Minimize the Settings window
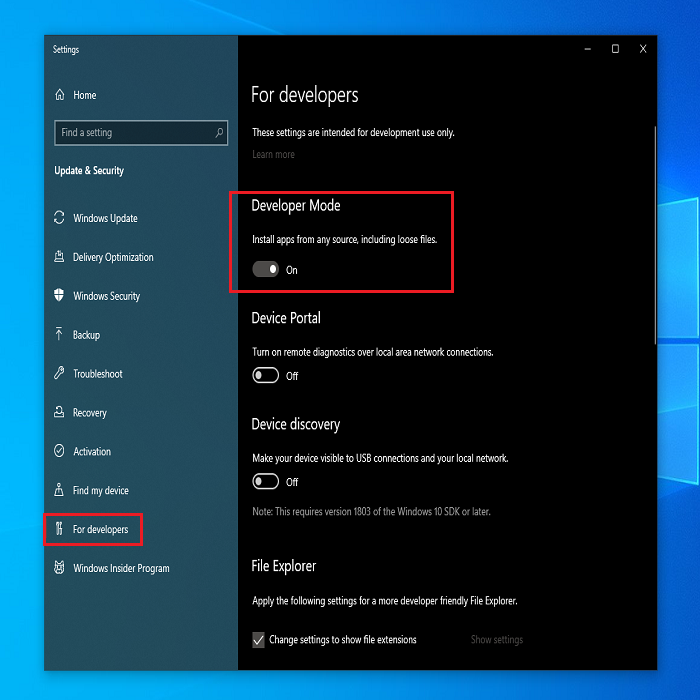700x700 pixels. point(588,49)
